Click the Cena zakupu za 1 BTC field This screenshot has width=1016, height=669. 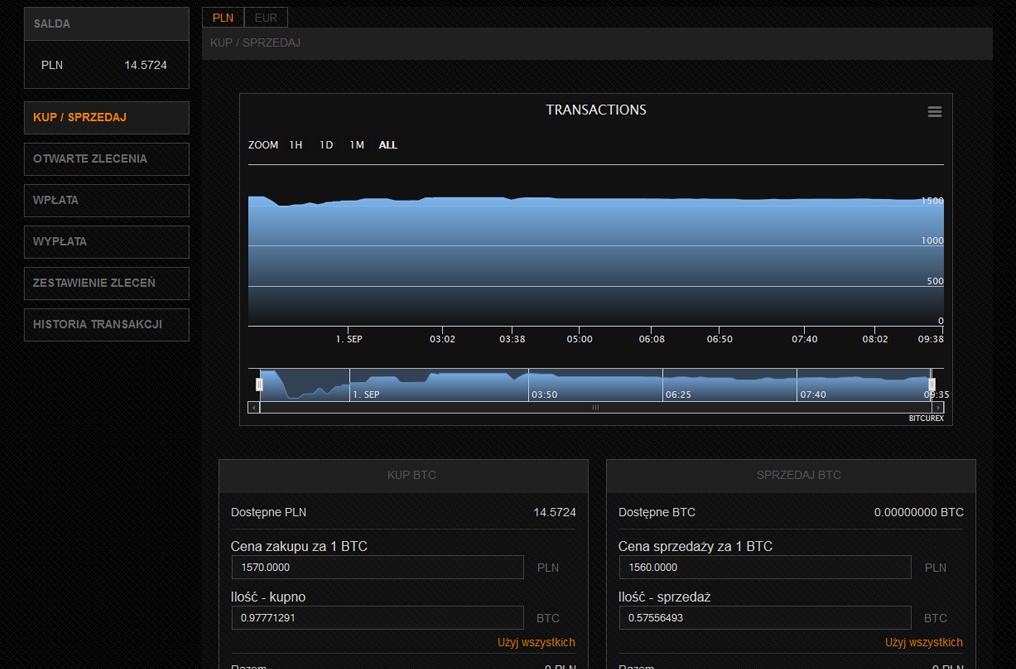377,567
